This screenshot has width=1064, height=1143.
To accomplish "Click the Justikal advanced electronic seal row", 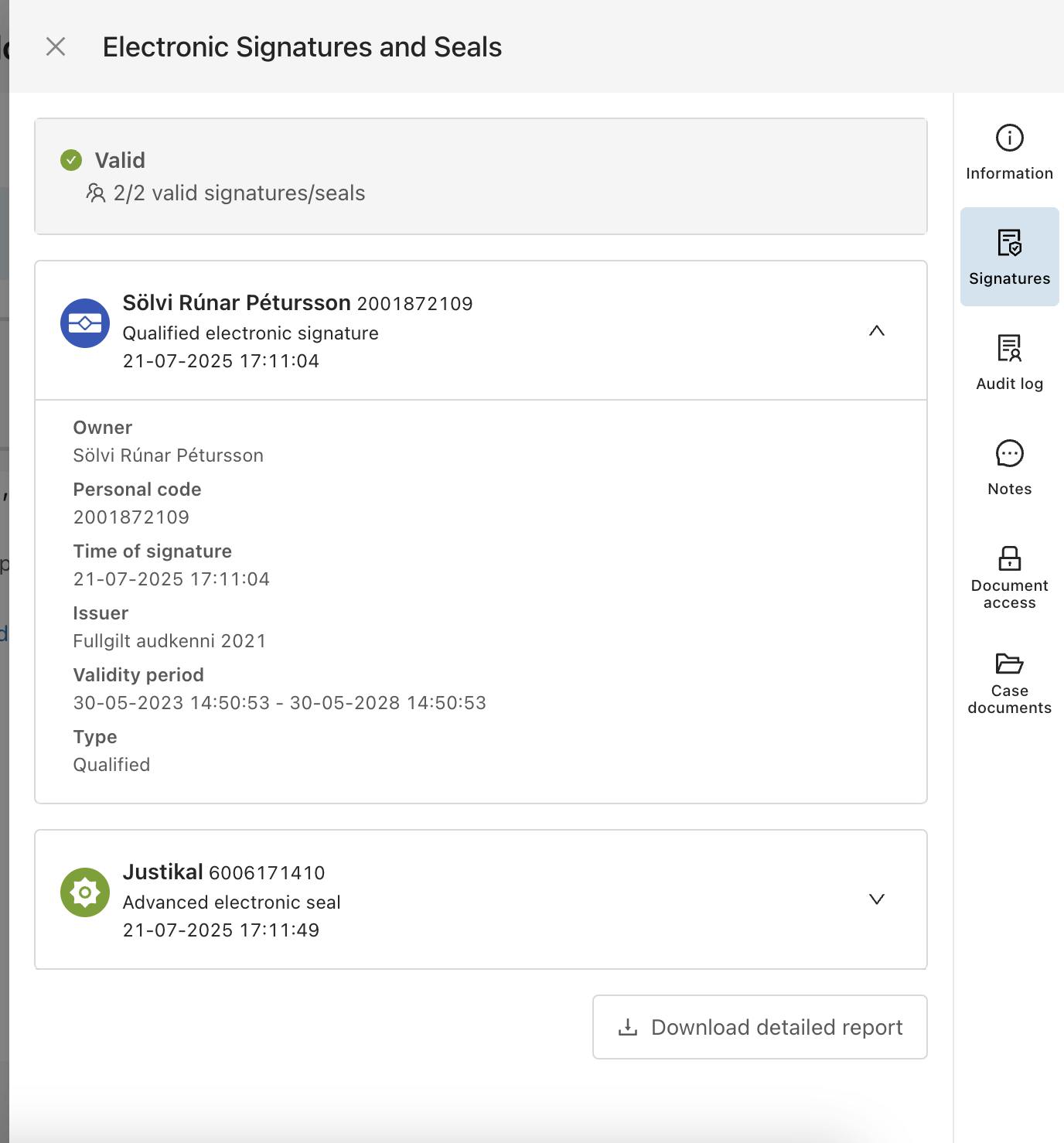I will pos(464,900).
